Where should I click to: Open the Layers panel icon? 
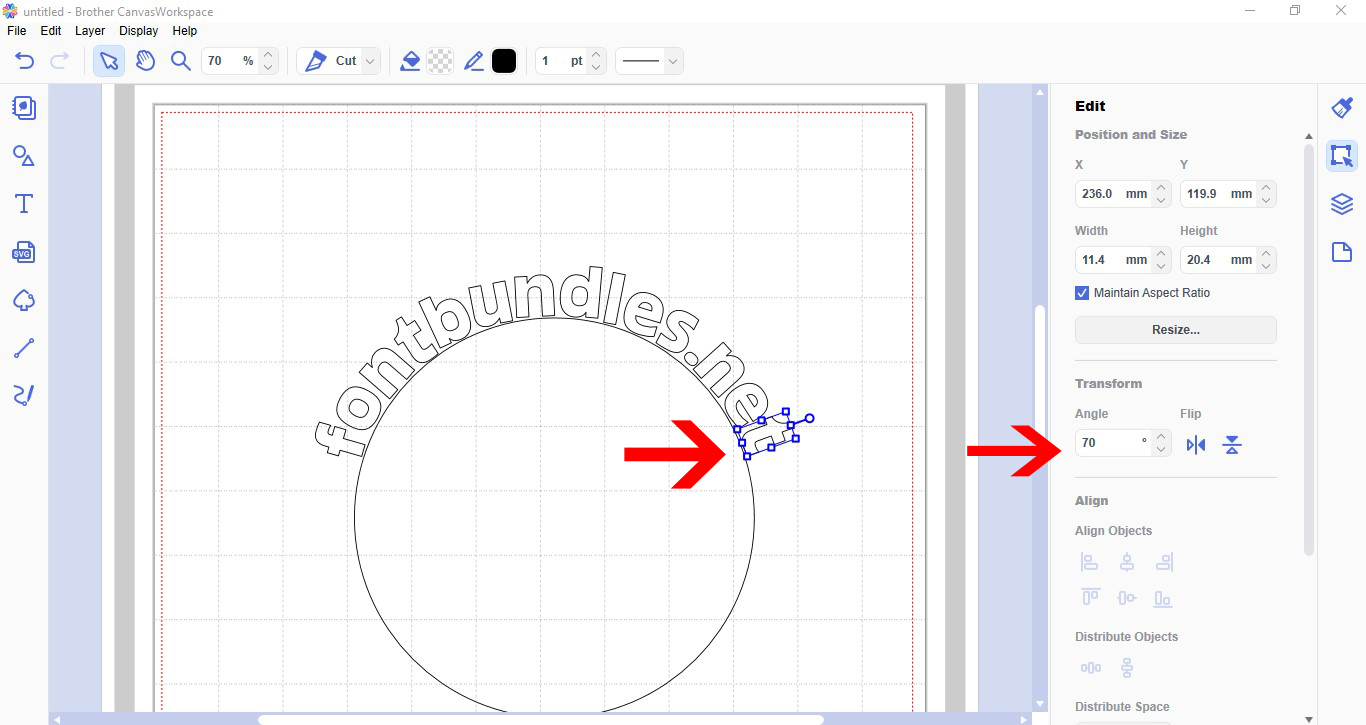point(1342,204)
